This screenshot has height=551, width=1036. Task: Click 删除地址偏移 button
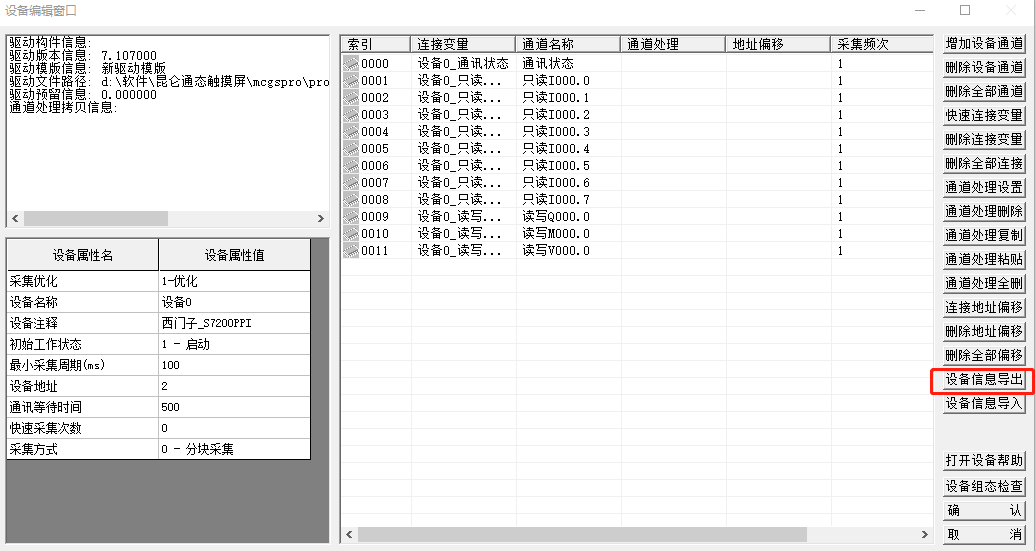coord(984,331)
